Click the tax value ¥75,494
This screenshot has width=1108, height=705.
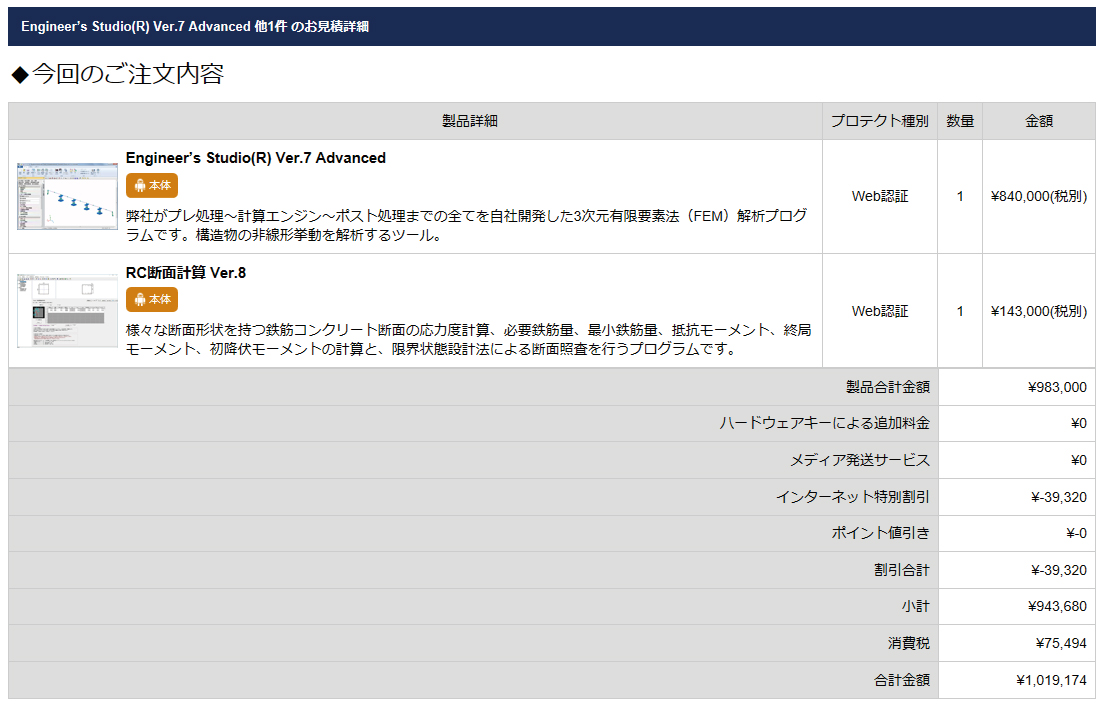click(1061, 644)
